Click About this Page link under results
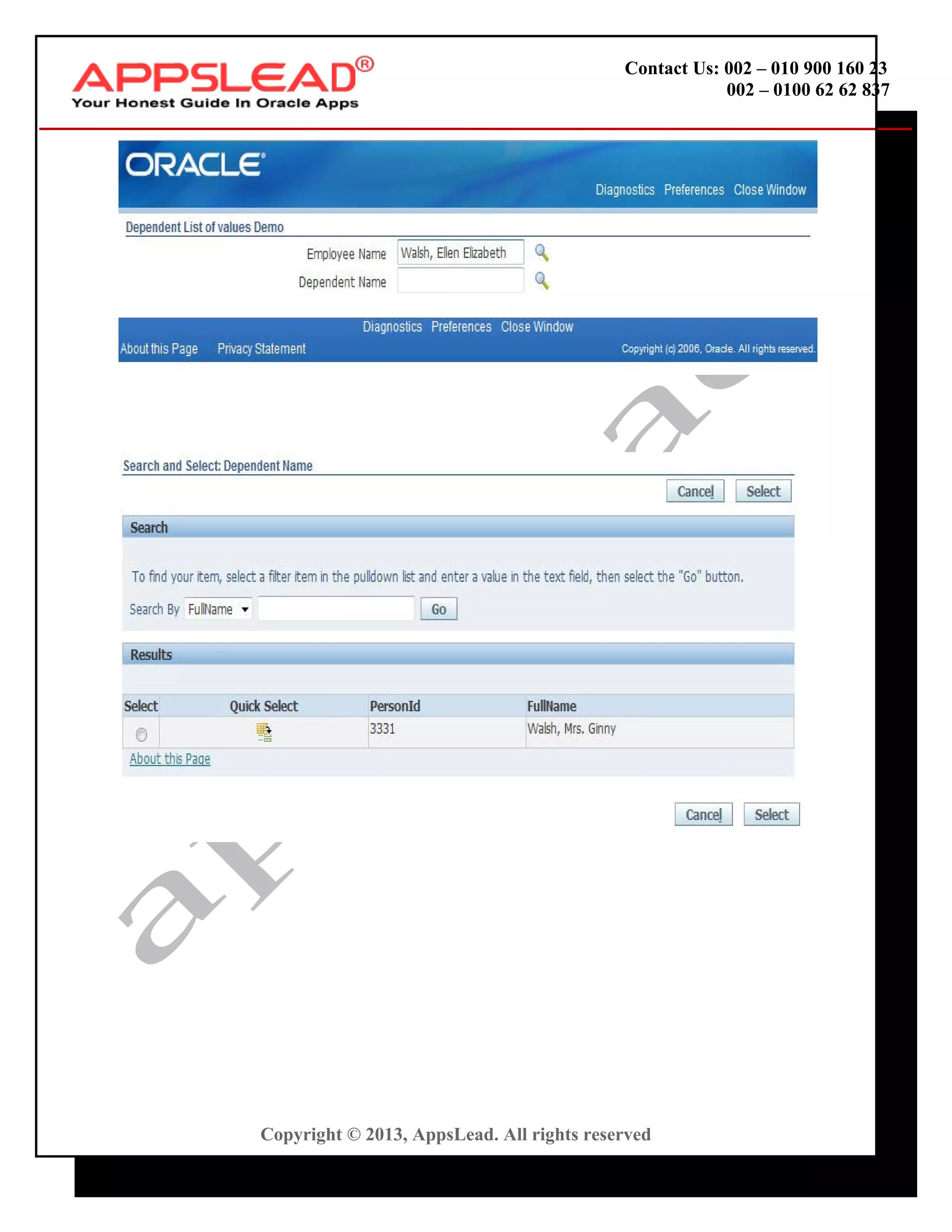Image resolution: width=952 pixels, height=1232 pixels. tap(170, 759)
